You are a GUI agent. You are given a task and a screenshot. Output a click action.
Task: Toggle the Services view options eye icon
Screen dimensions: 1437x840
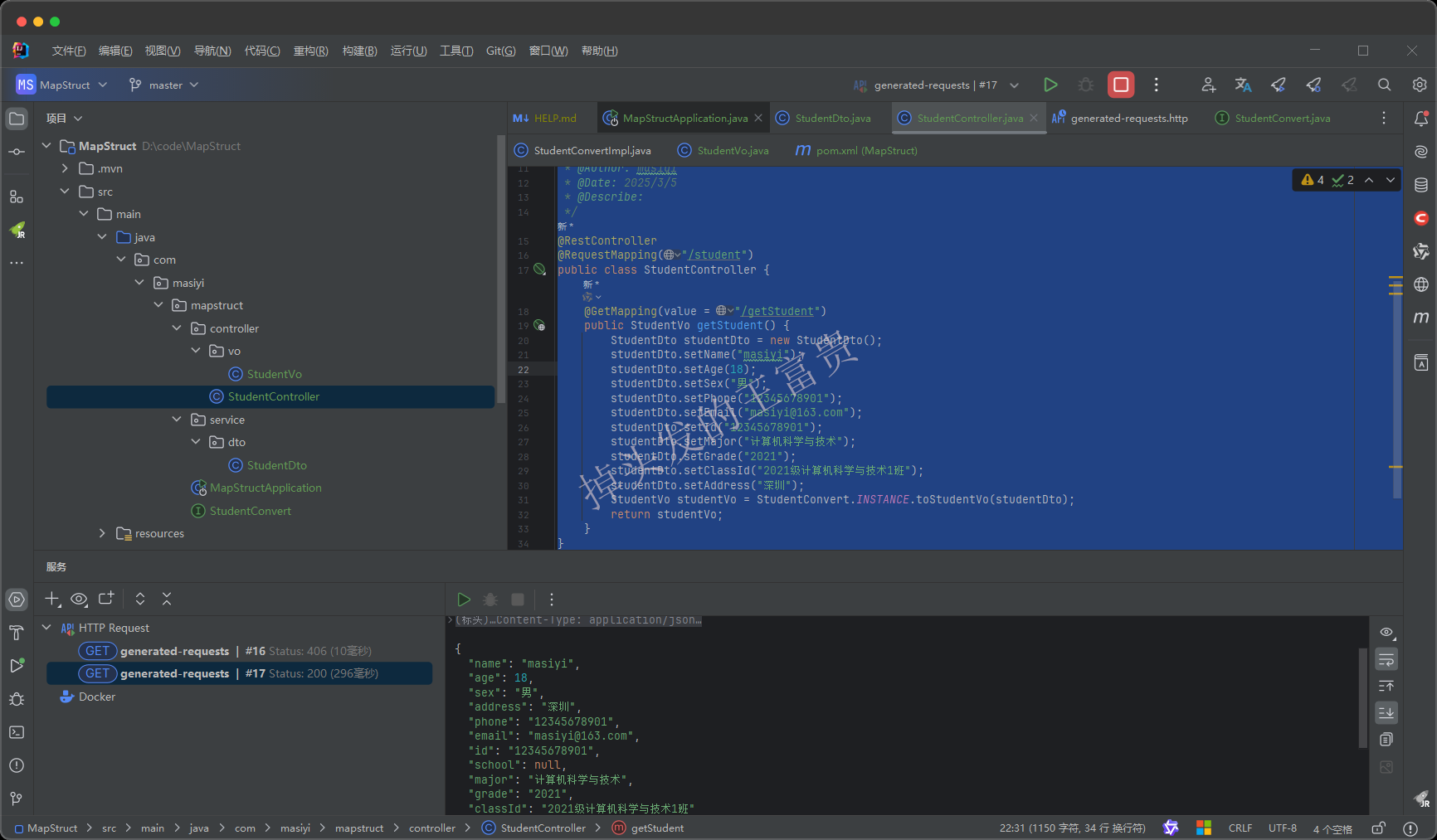click(x=79, y=599)
